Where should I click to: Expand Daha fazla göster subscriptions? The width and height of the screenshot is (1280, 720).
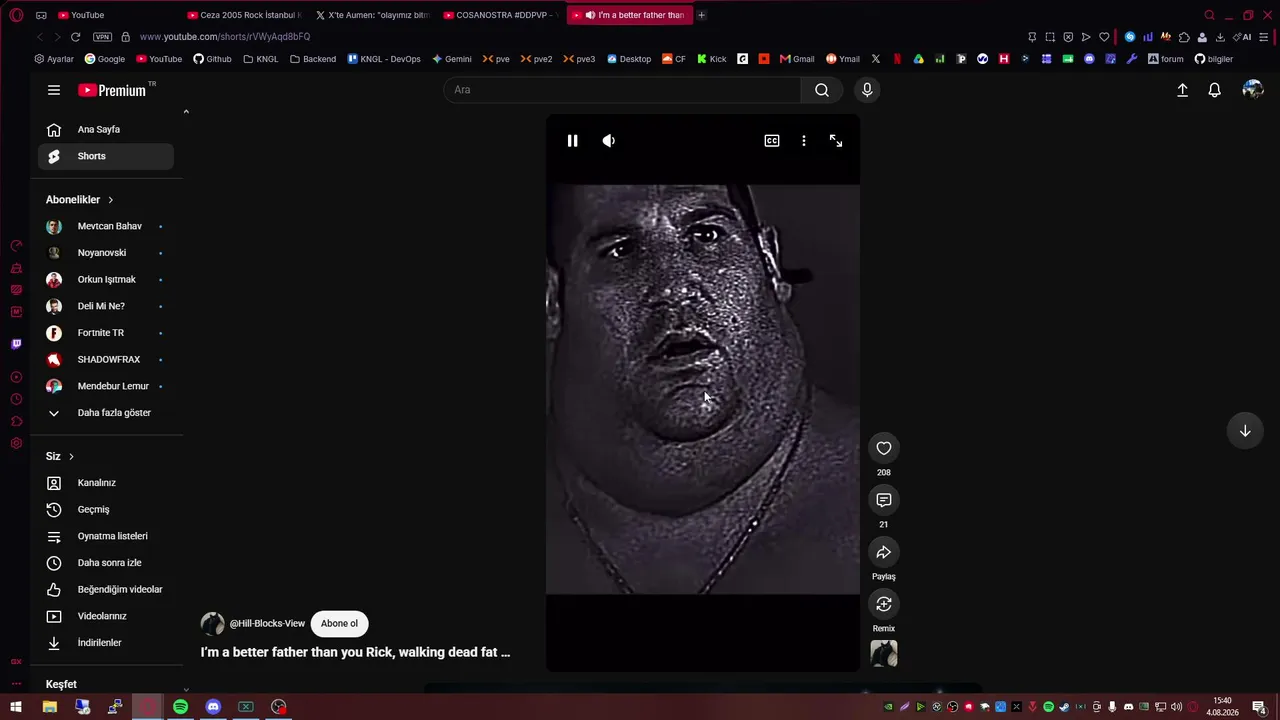click(x=106, y=413)
